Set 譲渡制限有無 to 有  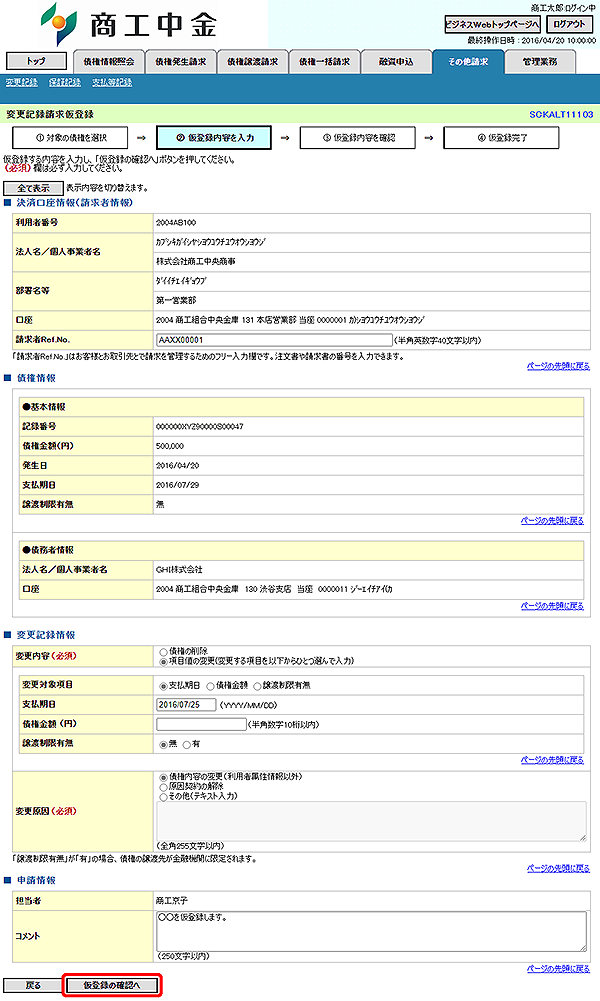(186, 744)
